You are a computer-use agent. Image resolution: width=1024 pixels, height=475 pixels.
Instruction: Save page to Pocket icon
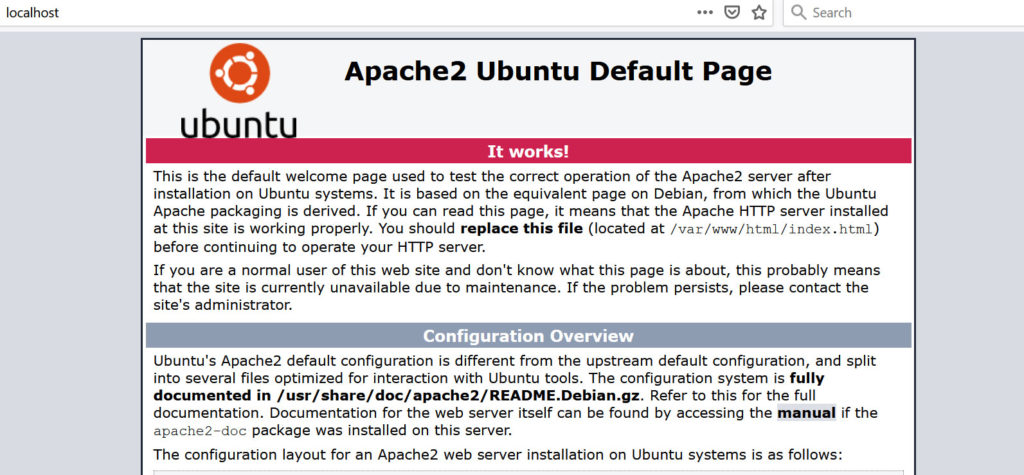click(x=732, y=12)
